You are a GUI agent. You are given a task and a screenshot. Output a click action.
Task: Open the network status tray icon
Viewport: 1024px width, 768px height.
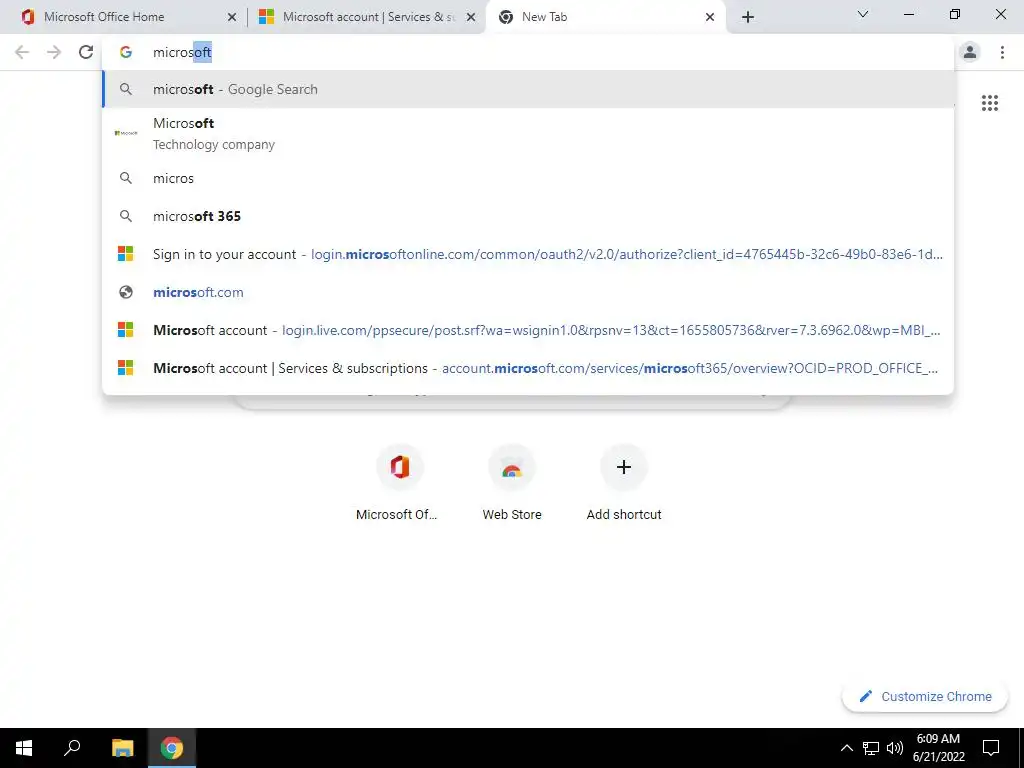click(870, 748)
